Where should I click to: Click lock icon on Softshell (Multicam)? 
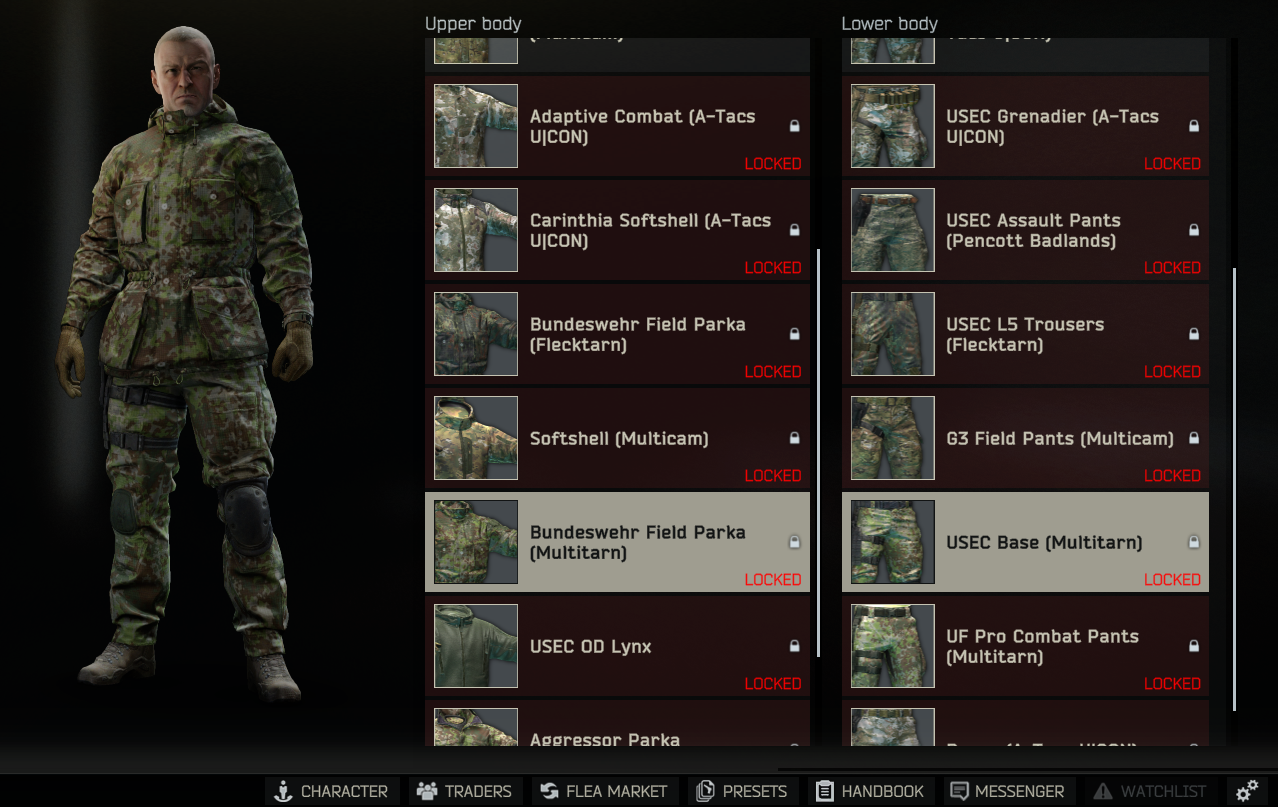click(795, 438)
